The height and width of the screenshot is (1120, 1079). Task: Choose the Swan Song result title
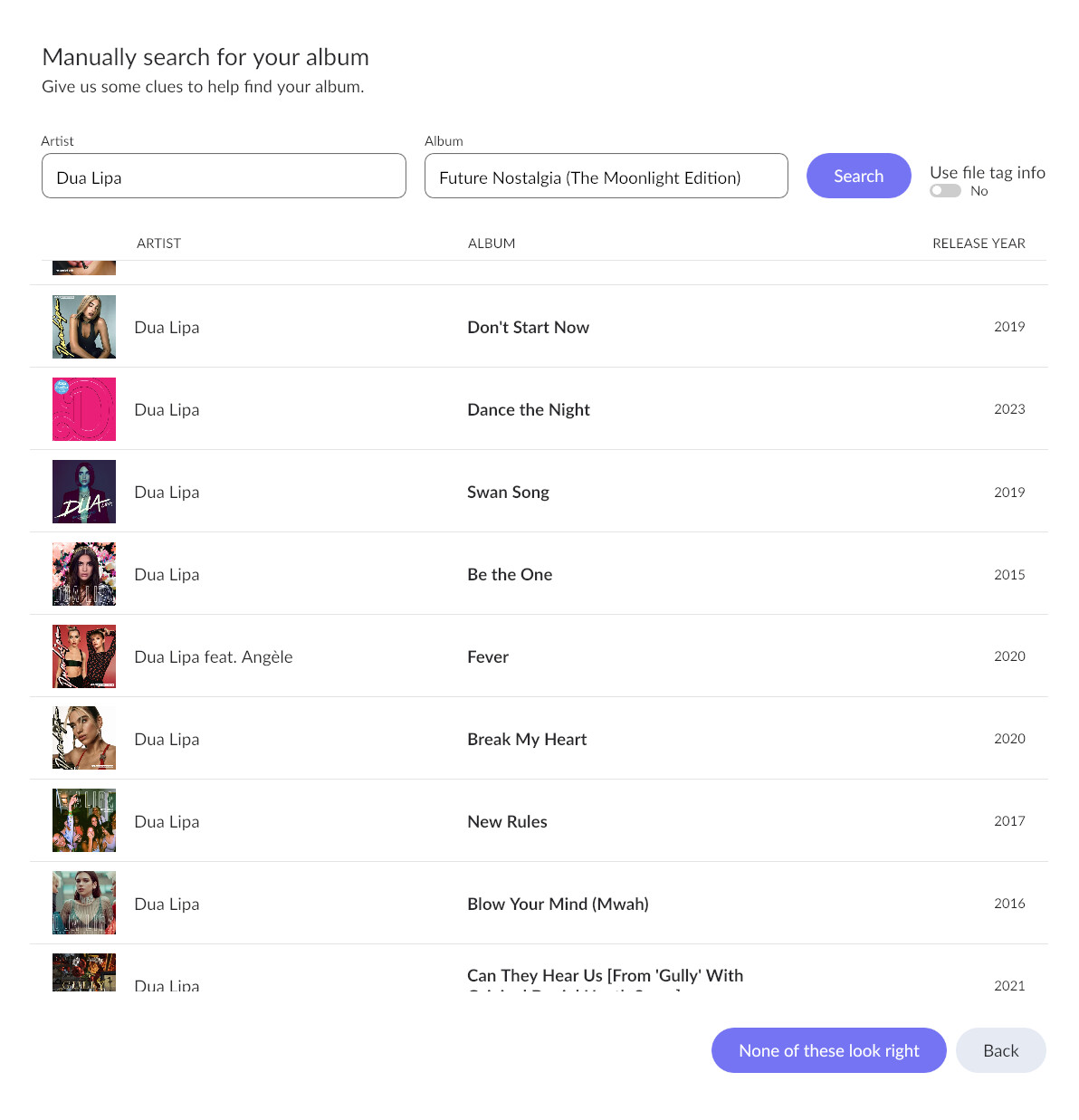[508, 493]
